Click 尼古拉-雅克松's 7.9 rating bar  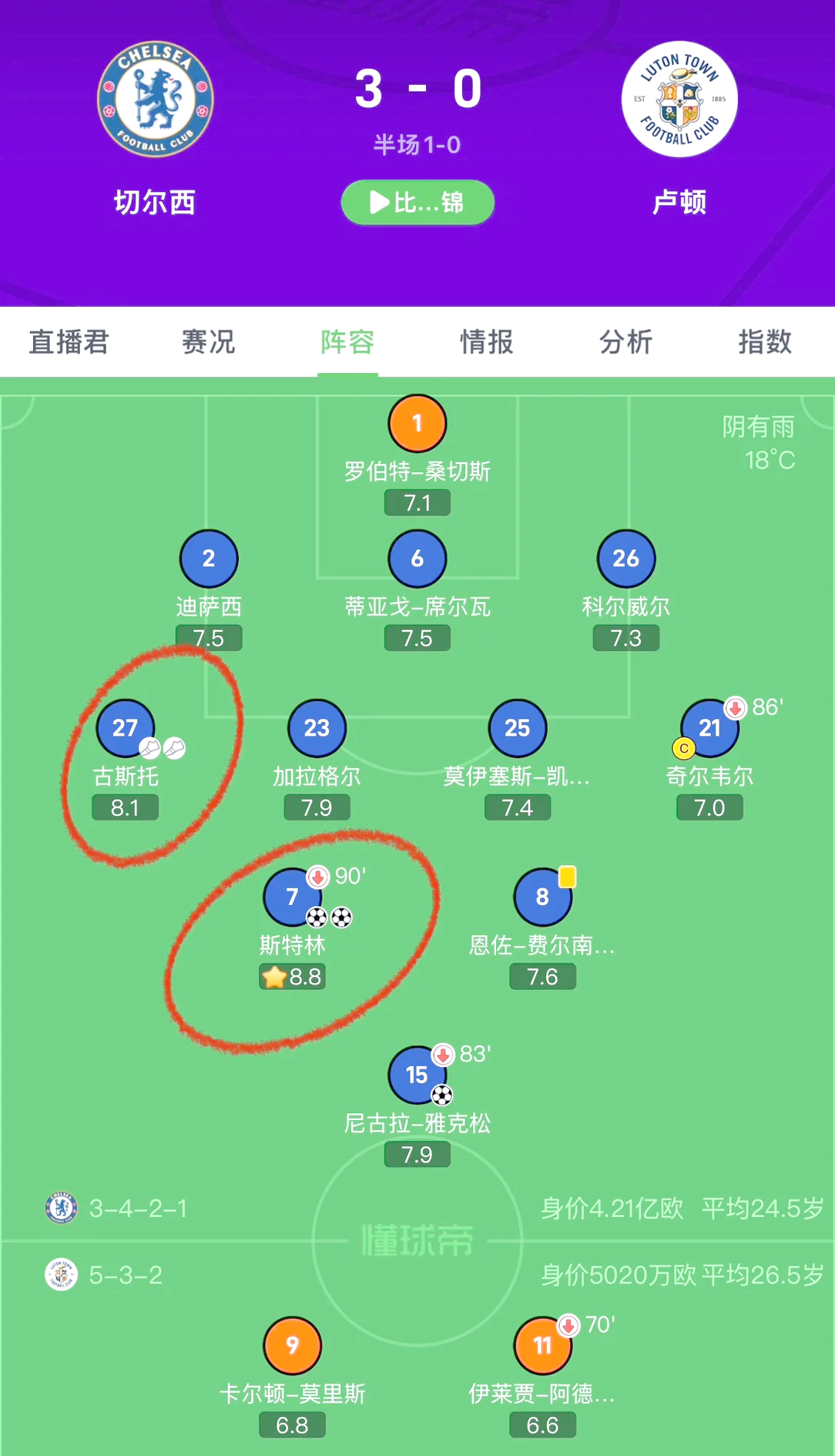tap(417, 1154)
